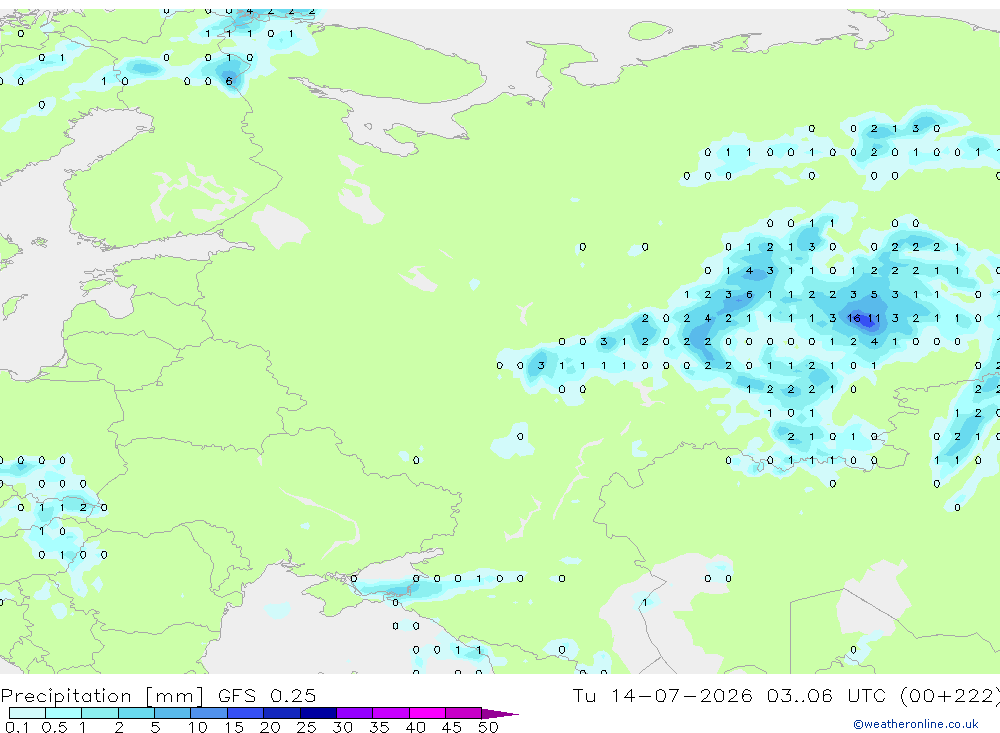Click the legend label '0.5'

point(54,727)
